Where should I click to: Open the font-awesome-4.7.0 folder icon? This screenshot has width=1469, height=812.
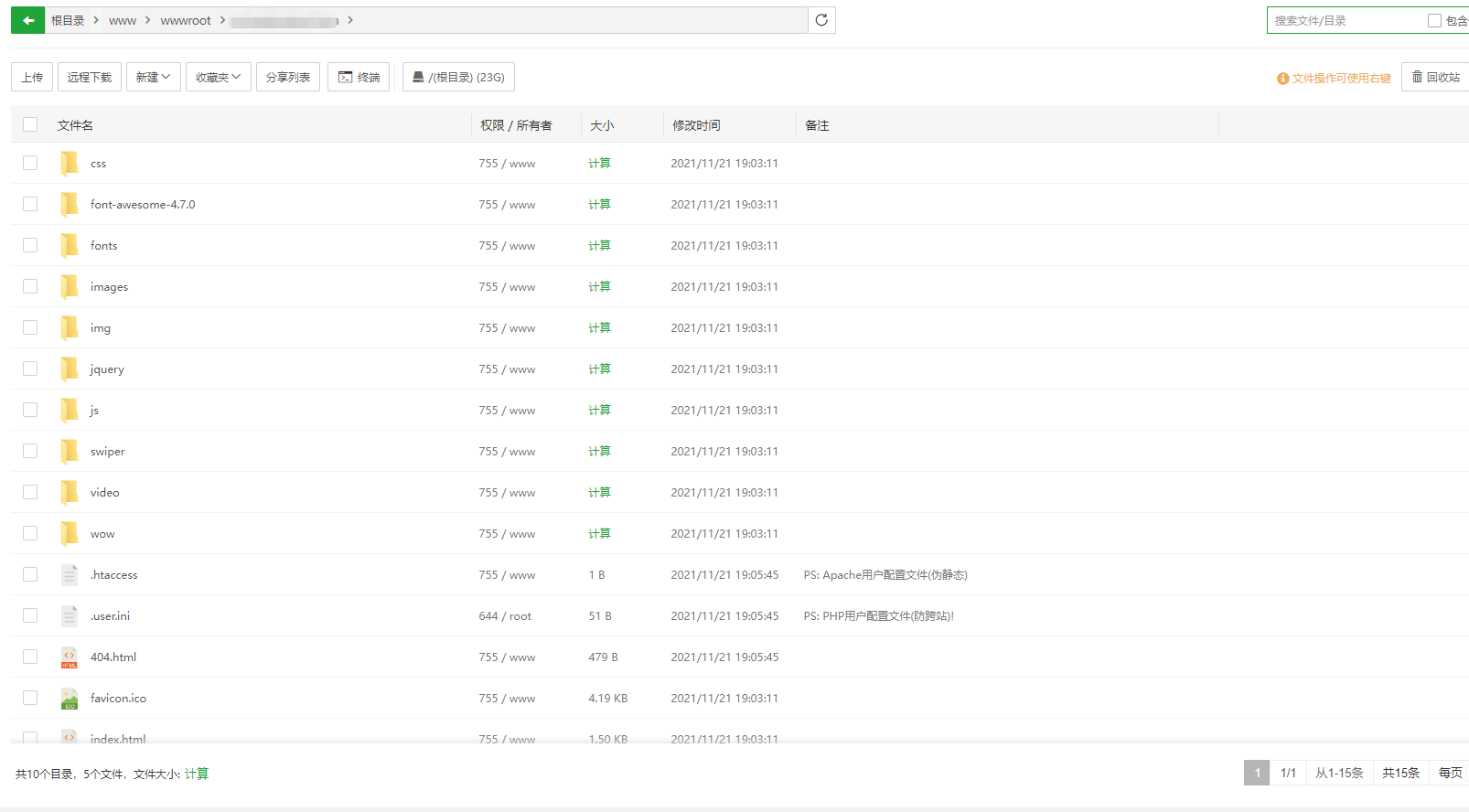click(70, 204)
